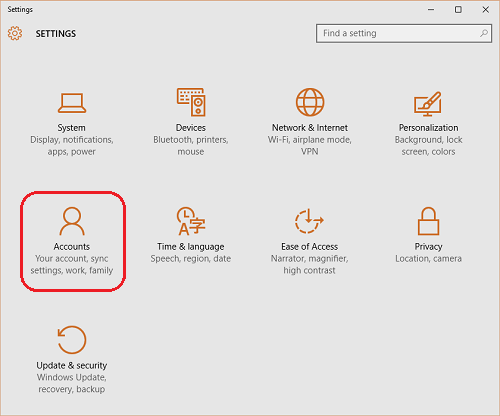Click the Devices label text
This screenshot has width=500, height=416.
point(191,128)
